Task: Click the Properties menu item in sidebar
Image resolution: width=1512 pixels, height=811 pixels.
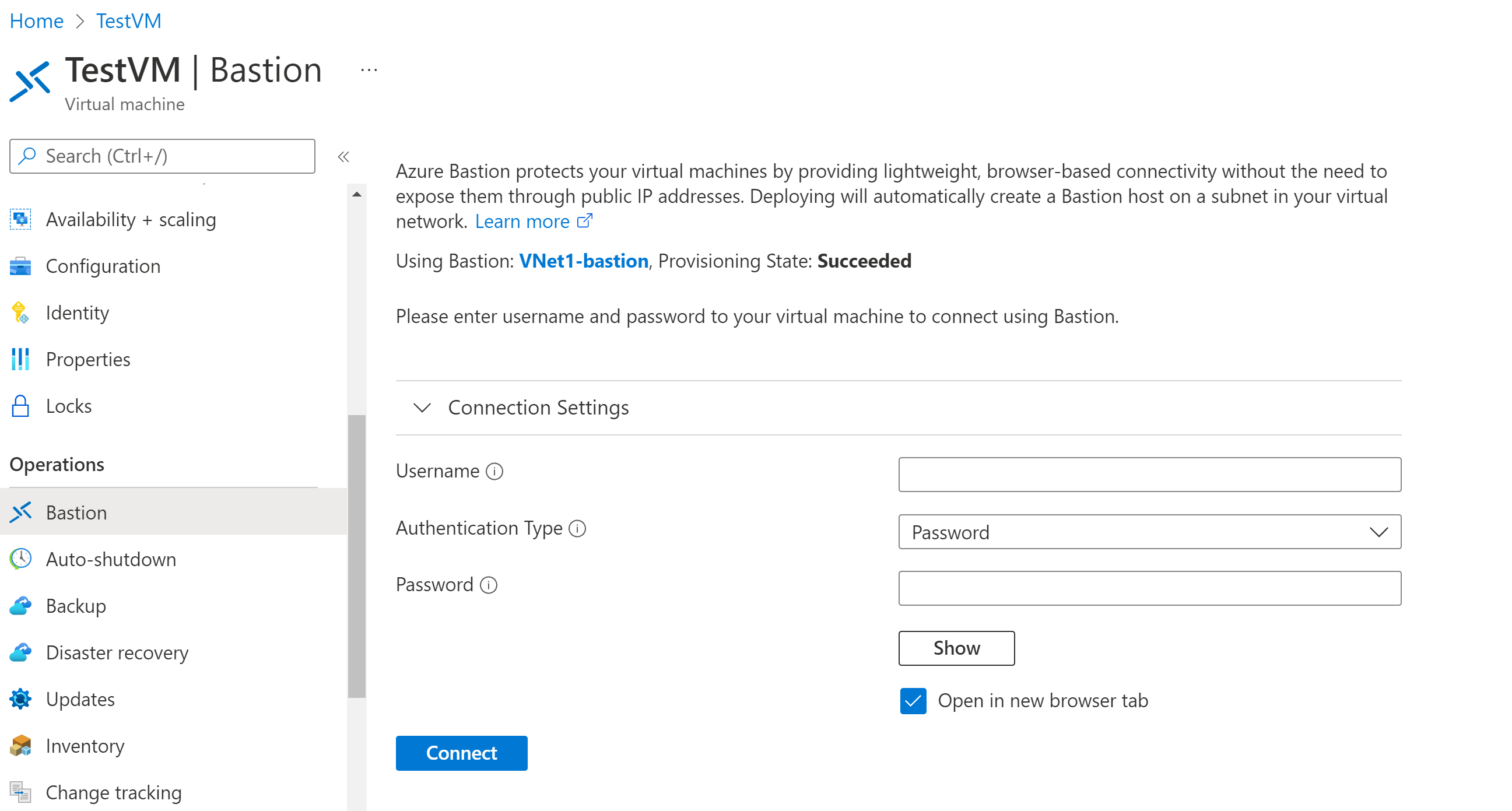Action: tap(88, 358)
